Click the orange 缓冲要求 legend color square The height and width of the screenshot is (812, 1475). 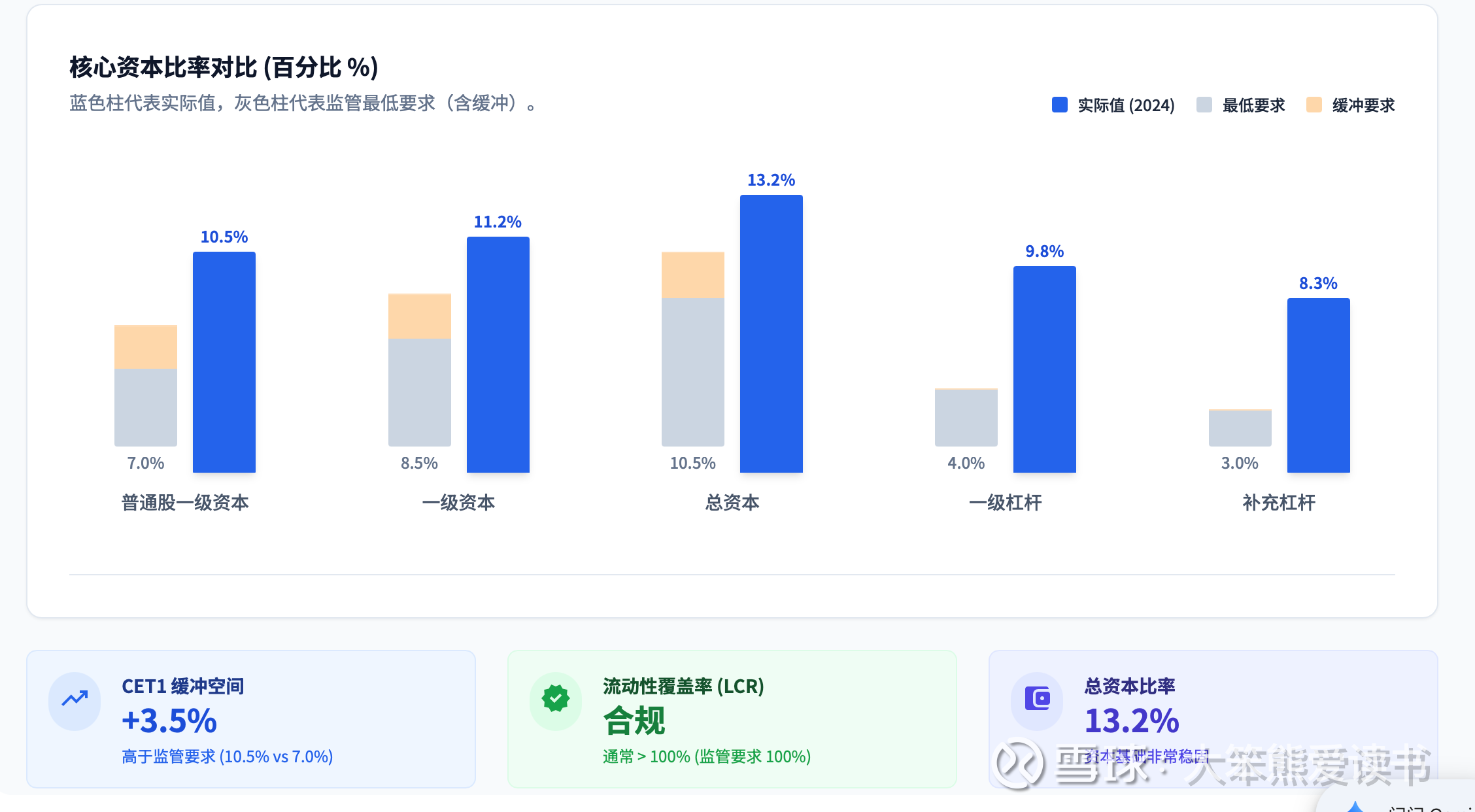pos(1314,105)
